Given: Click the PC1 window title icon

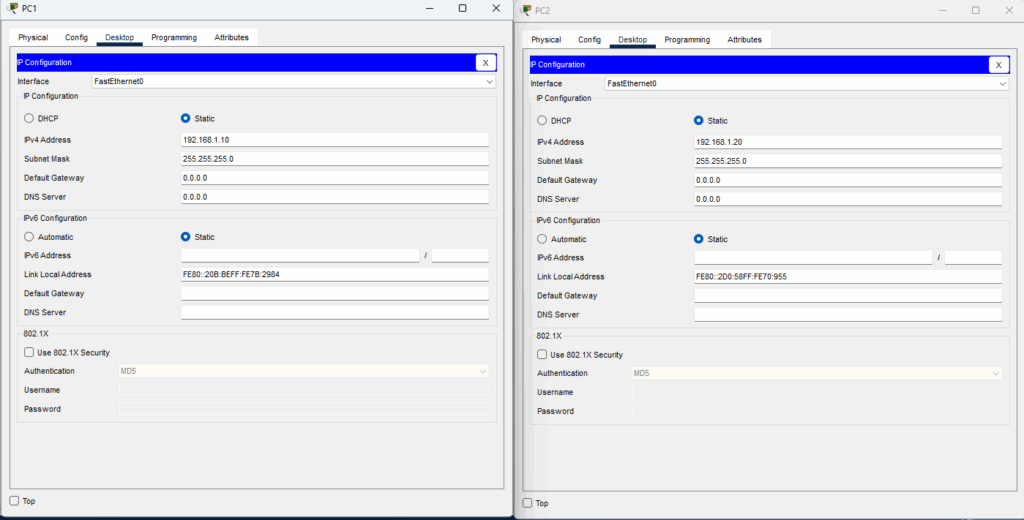Looking at the screenshot, I should [13, 8].
